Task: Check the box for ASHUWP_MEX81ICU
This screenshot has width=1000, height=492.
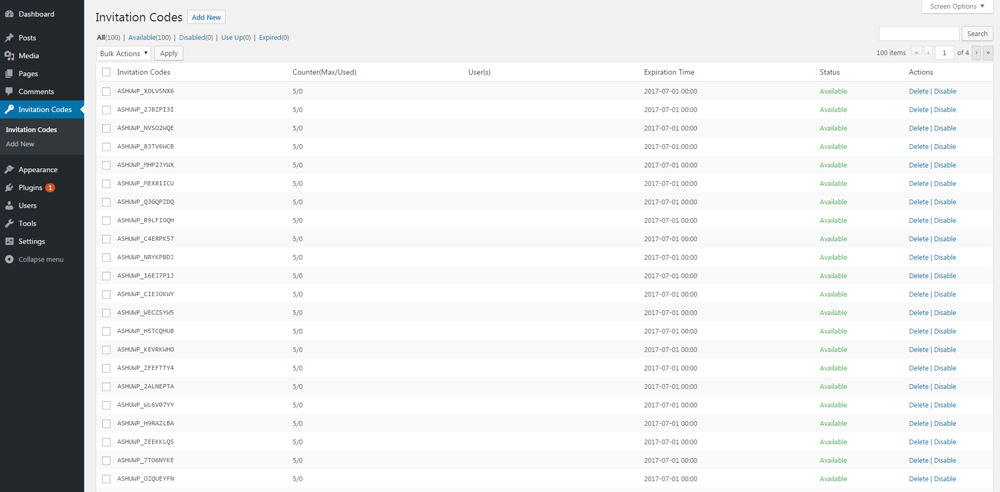Action: [107, 184]
